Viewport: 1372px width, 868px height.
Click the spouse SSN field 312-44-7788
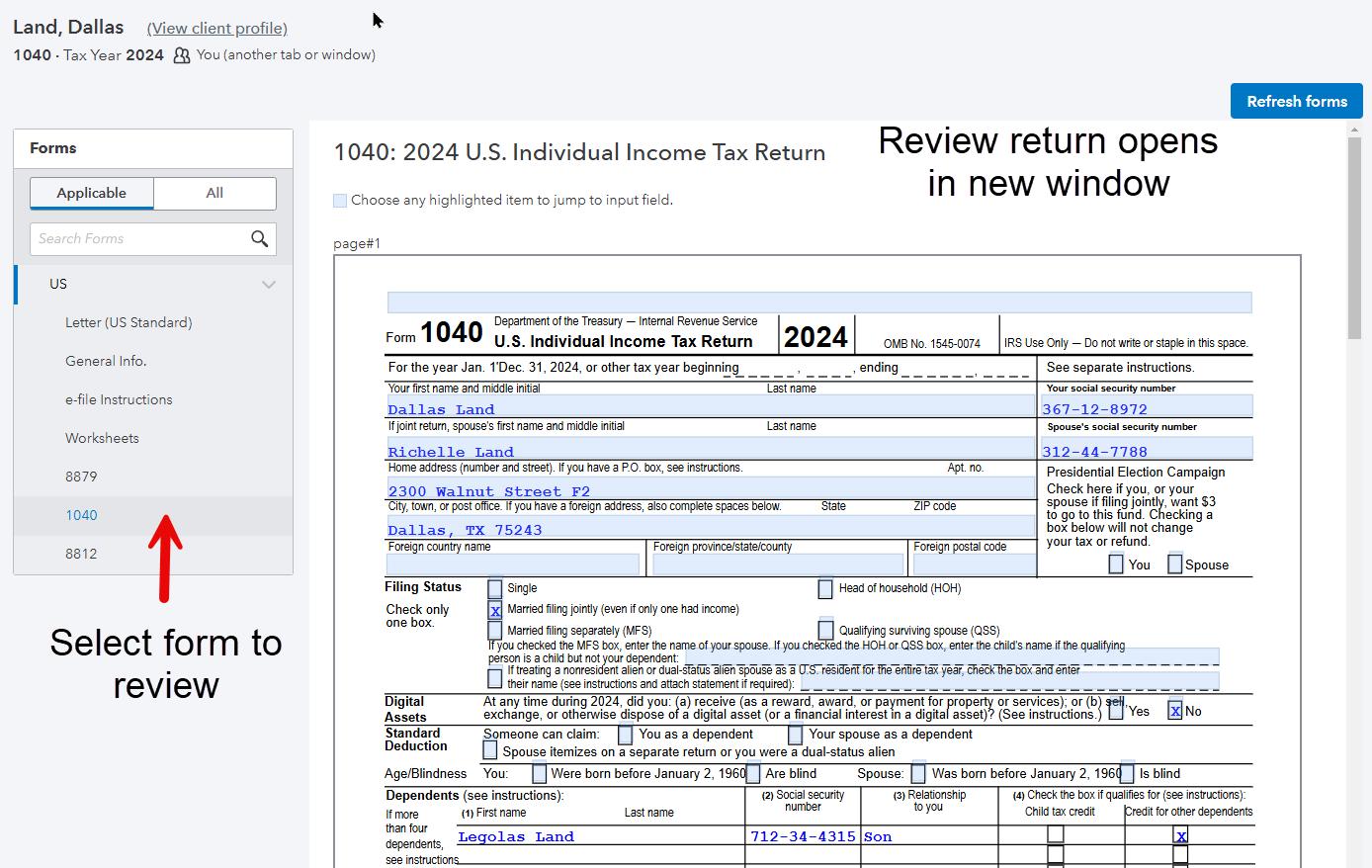click(1147, 448)
